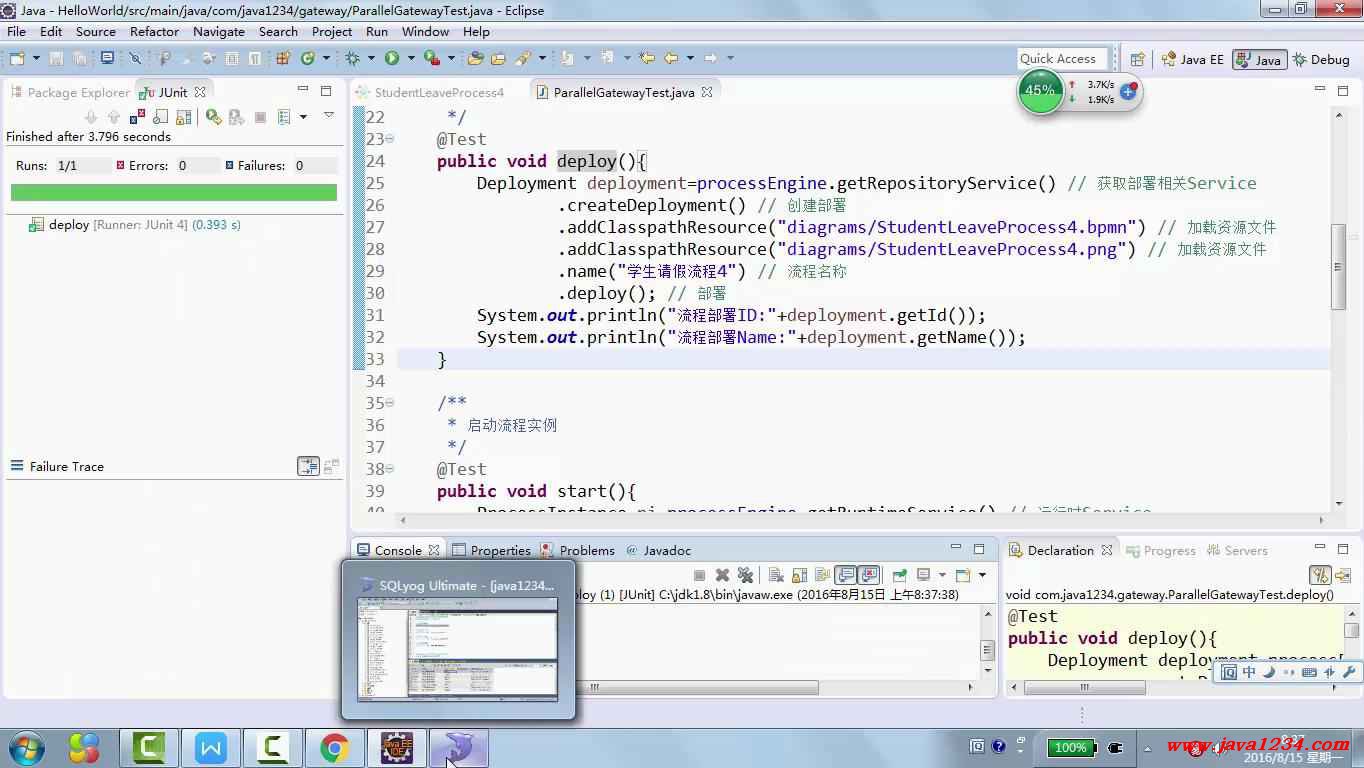Click the Quick Access search field

(1063, 59)
